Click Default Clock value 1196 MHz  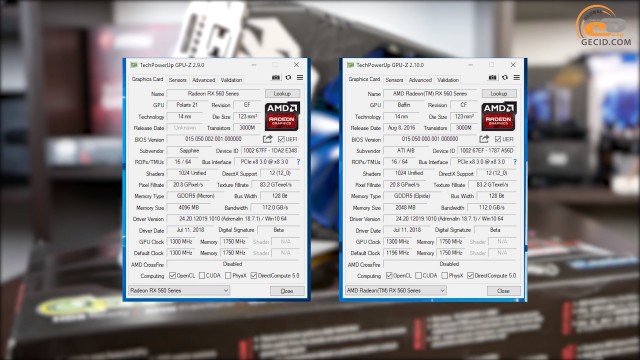click(x=398, y=253)
